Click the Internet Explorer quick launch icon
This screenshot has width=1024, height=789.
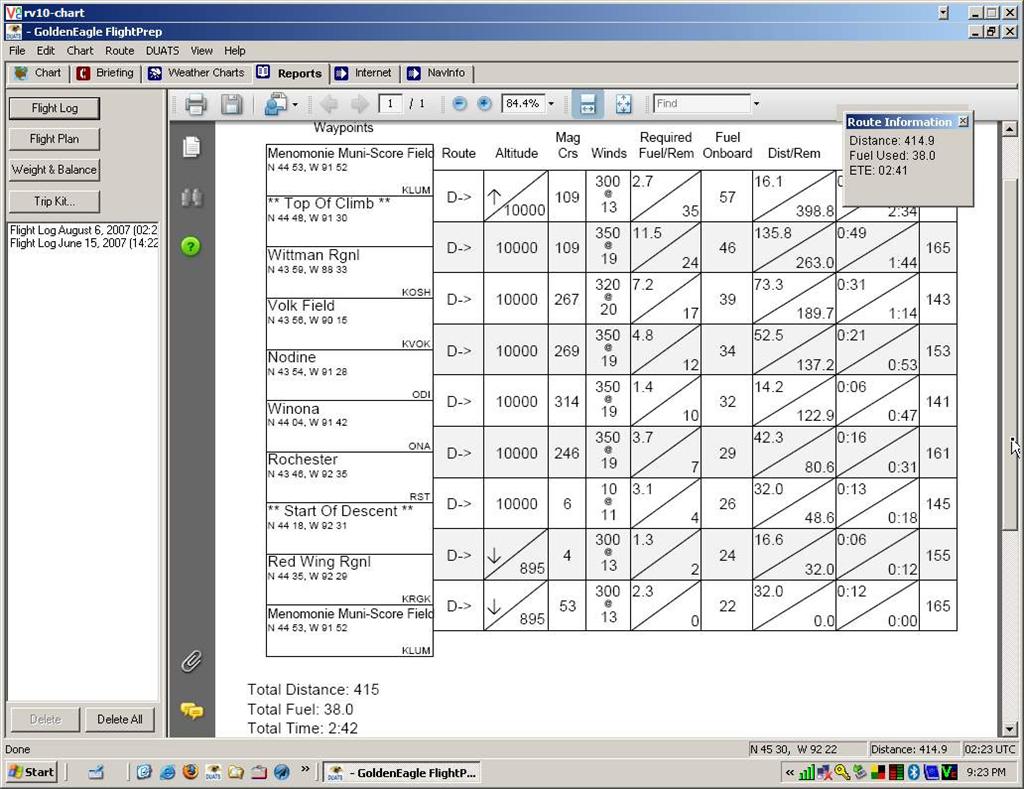pos(167,772)
